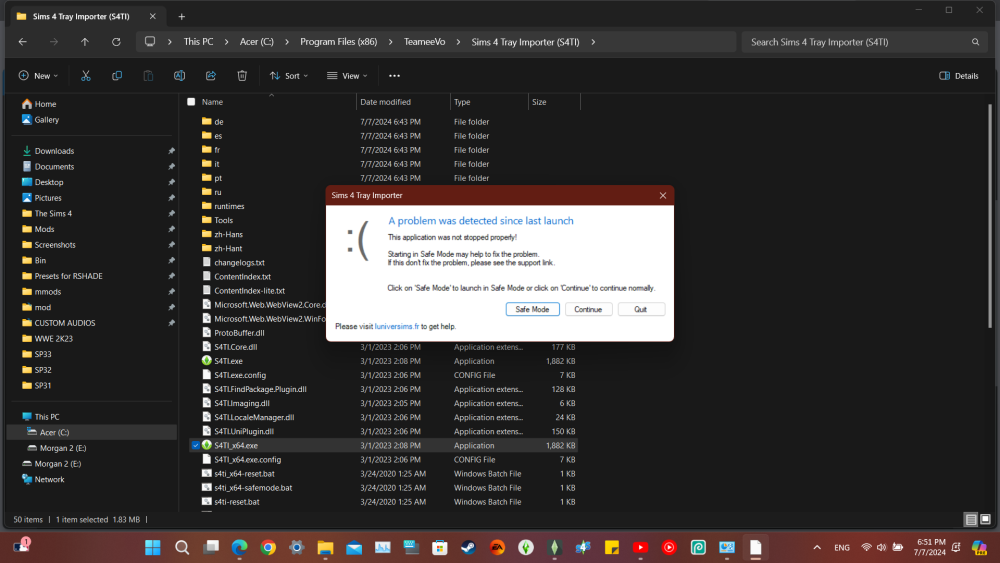The width and height of the screenshot is (1000, 563).
Task: Click the Continue button in dialog
Action: 588,309
